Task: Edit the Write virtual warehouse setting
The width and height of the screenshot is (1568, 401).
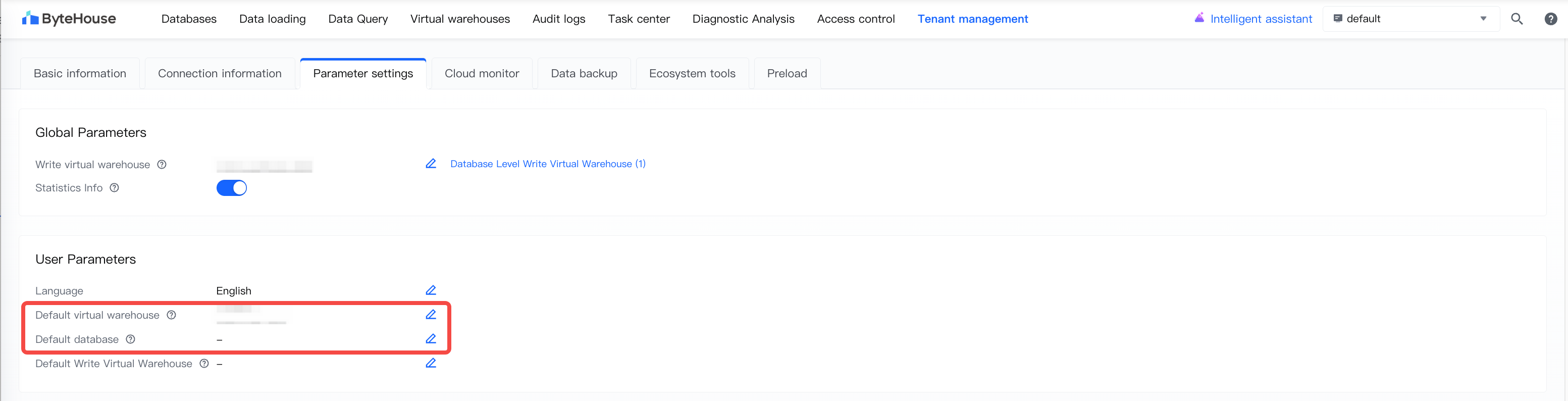Action: coord(430,164)
